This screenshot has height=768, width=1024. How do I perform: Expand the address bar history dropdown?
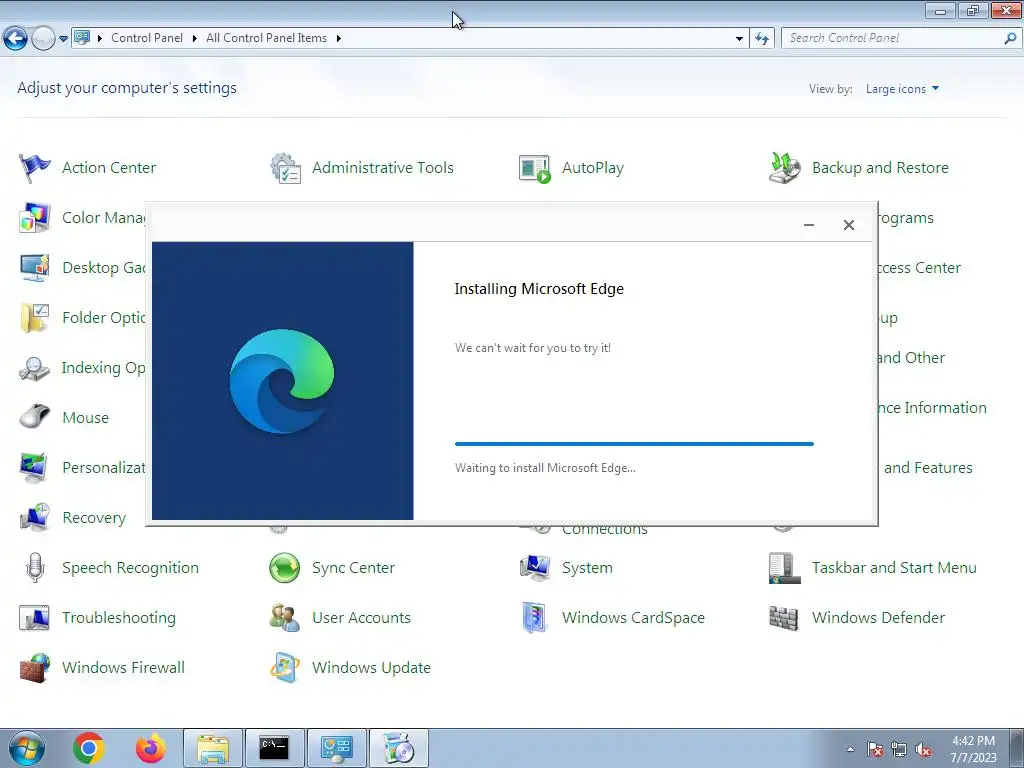pos(739,39)
